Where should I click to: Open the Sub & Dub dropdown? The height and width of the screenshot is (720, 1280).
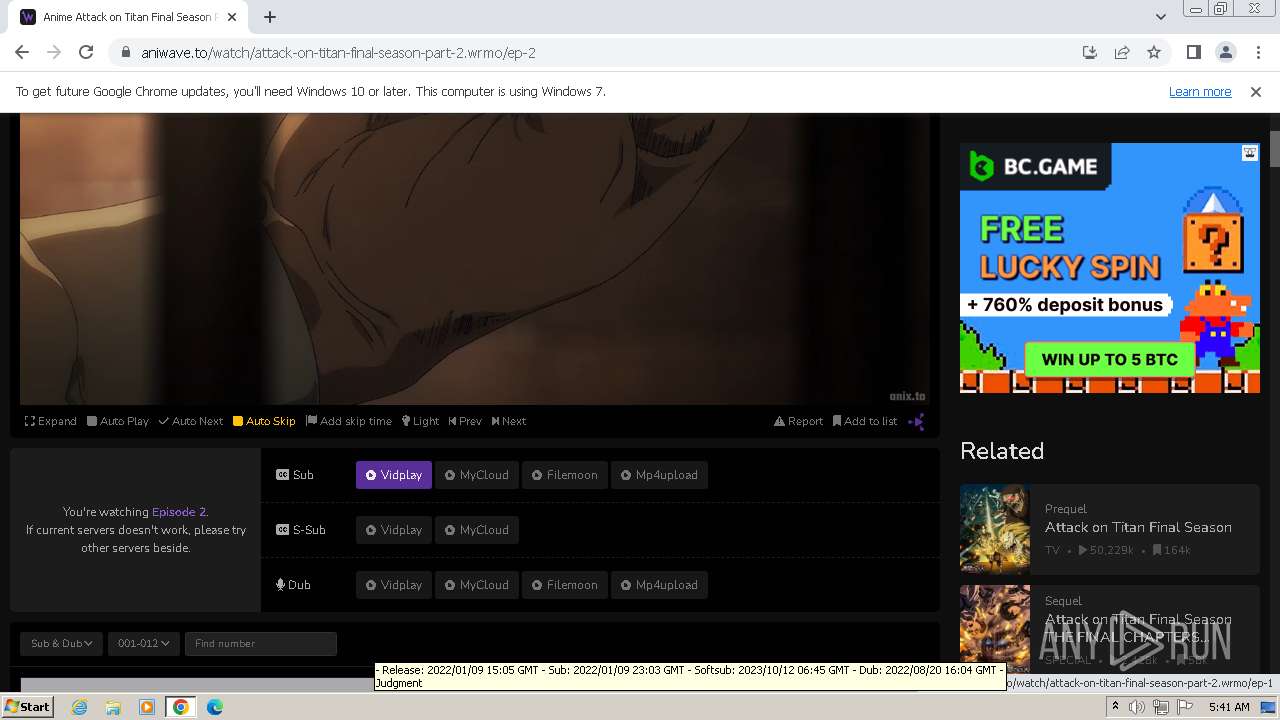click(62, 643)
